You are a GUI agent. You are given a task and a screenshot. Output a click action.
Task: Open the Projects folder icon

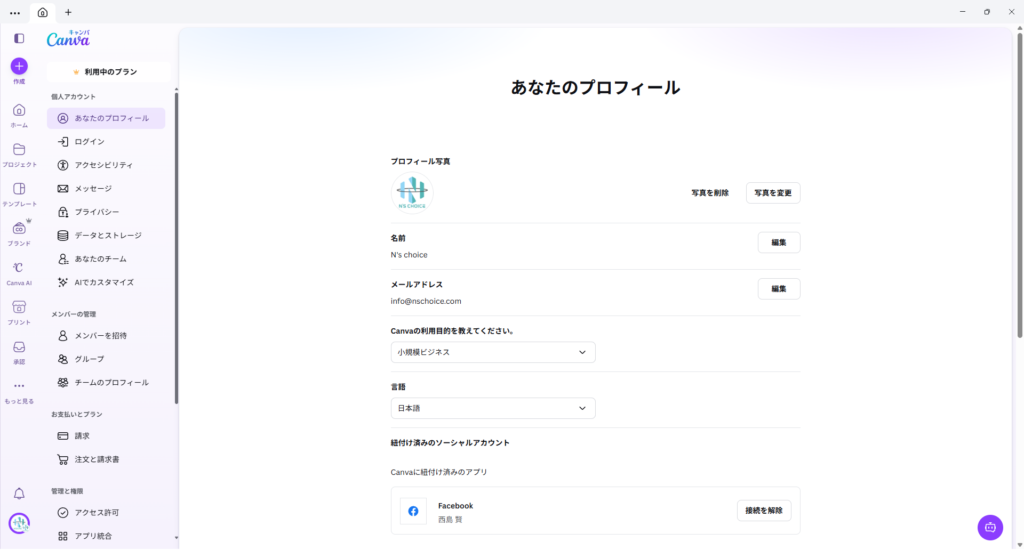tap(19, 149)
